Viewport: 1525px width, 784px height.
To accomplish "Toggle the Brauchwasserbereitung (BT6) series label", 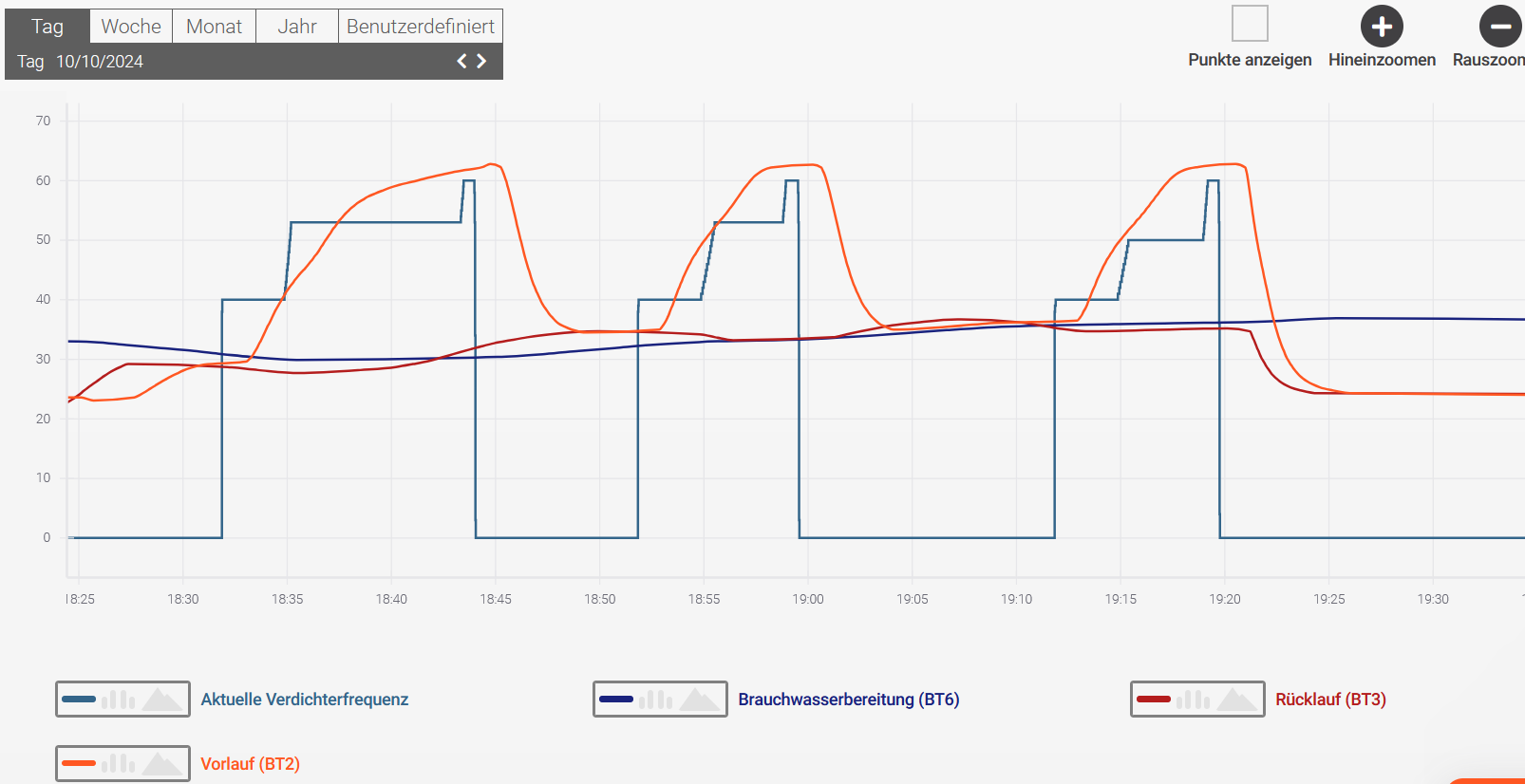I will click(x=849, y=700).
